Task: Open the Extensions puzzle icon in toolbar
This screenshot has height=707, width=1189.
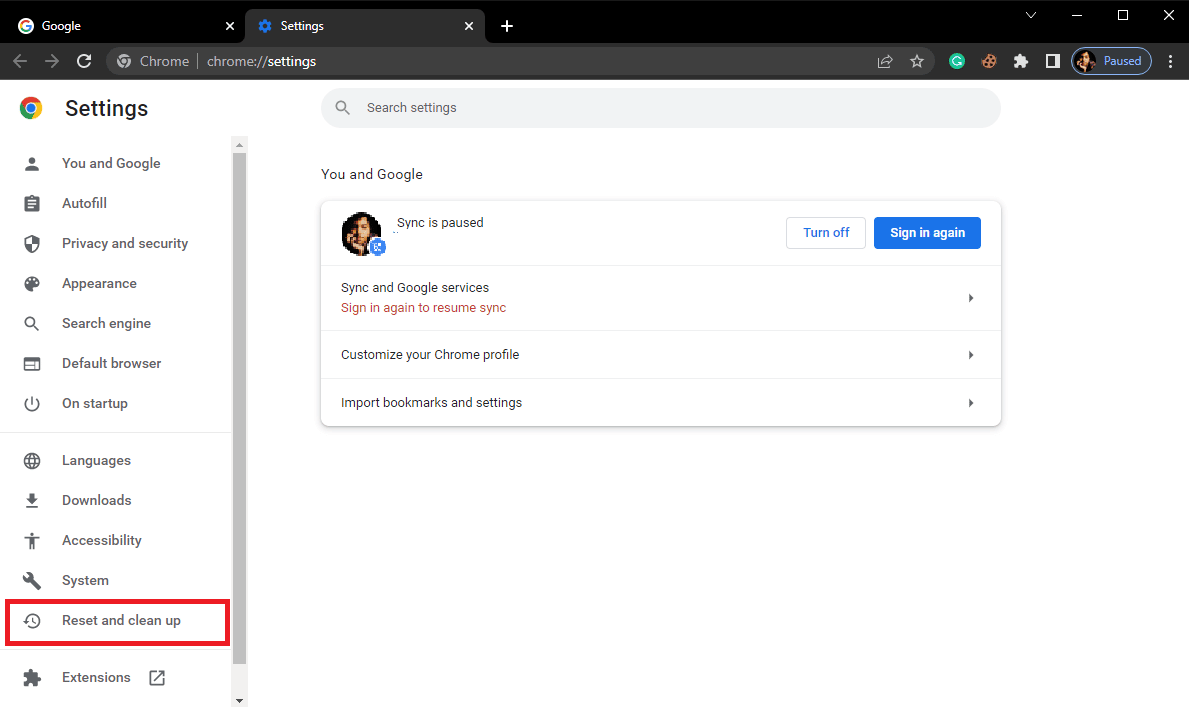Action: point(1020,61)
